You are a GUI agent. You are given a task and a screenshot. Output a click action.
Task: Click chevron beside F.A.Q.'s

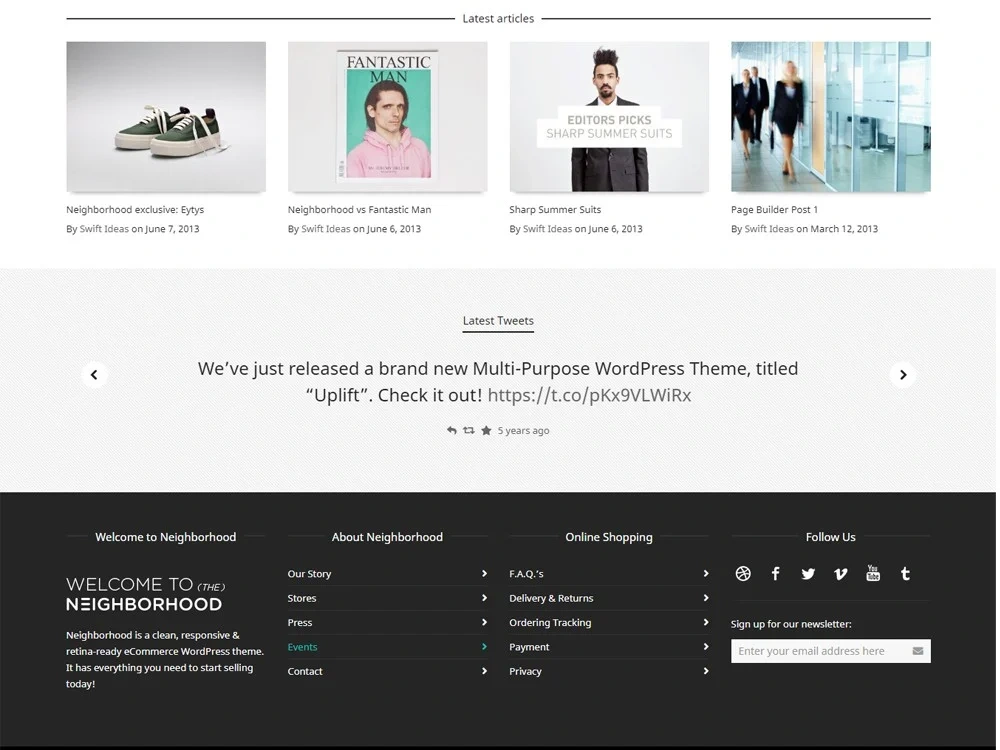point(705,574)
